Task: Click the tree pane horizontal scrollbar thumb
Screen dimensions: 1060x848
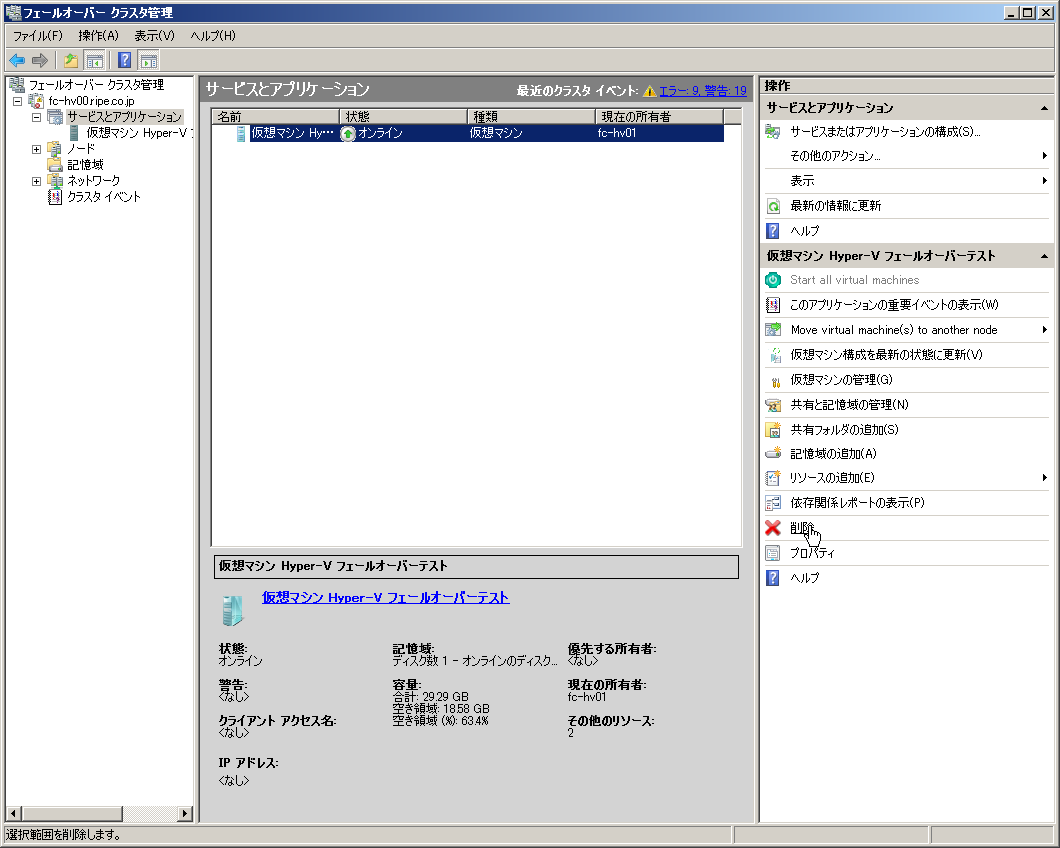Action: pos(72,814)
